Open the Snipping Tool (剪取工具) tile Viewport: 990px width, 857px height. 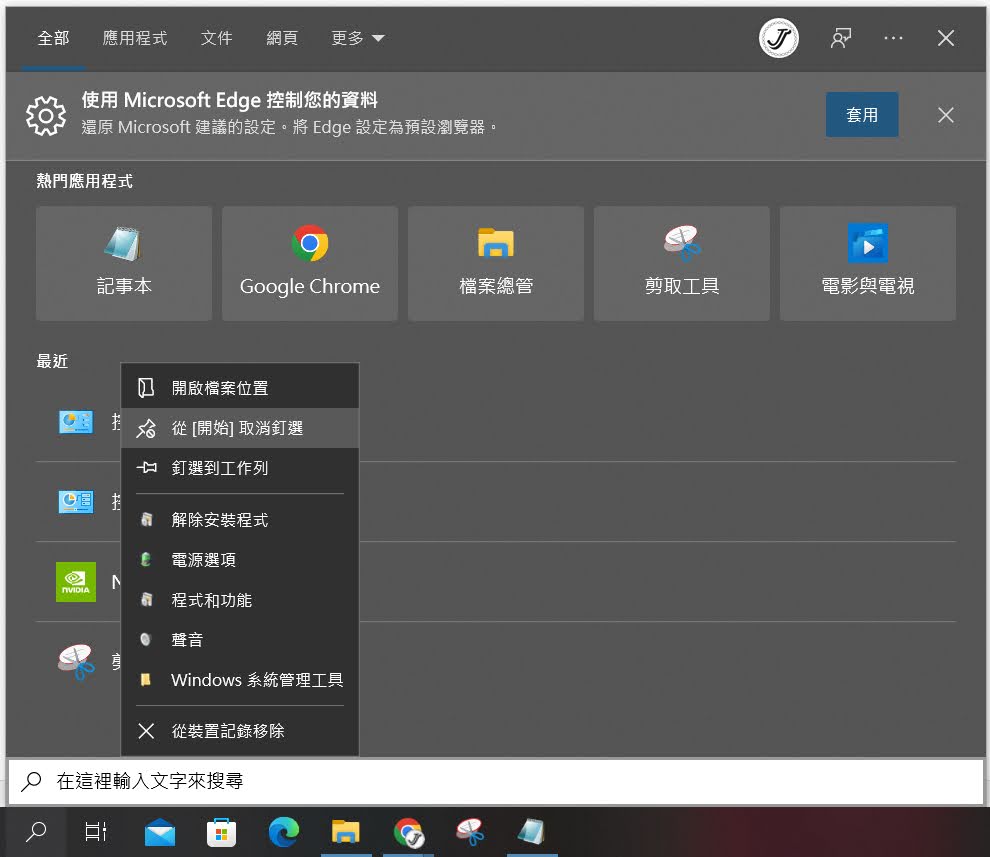[681, 263]
